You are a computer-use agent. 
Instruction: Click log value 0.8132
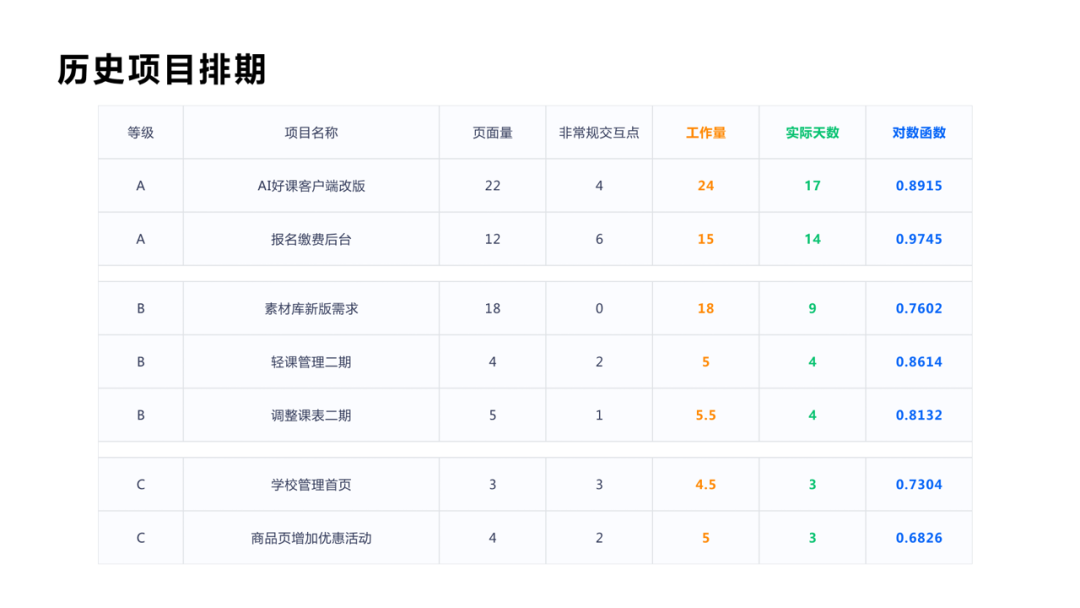920,415
